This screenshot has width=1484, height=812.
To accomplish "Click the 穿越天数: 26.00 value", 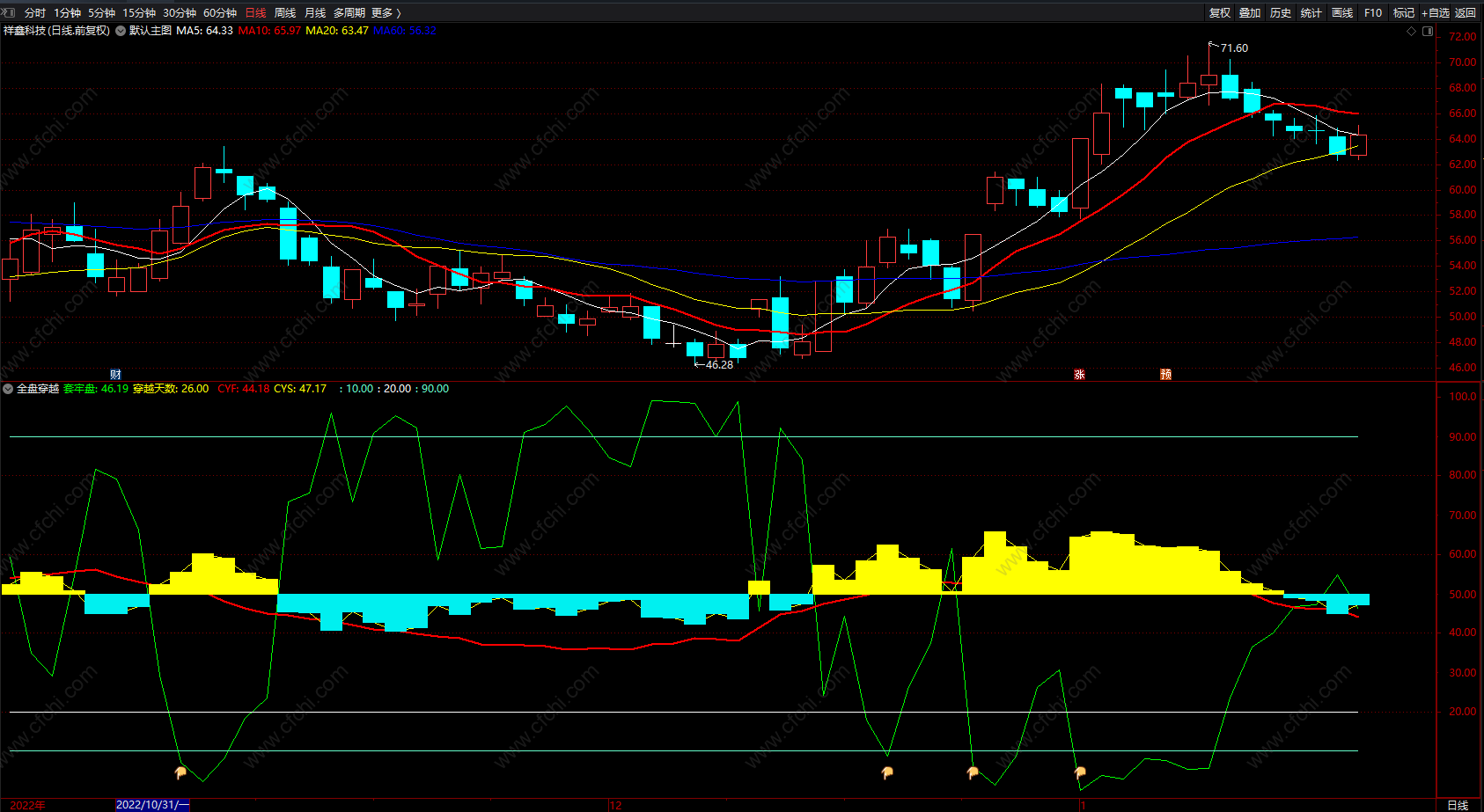I will 171,389.
